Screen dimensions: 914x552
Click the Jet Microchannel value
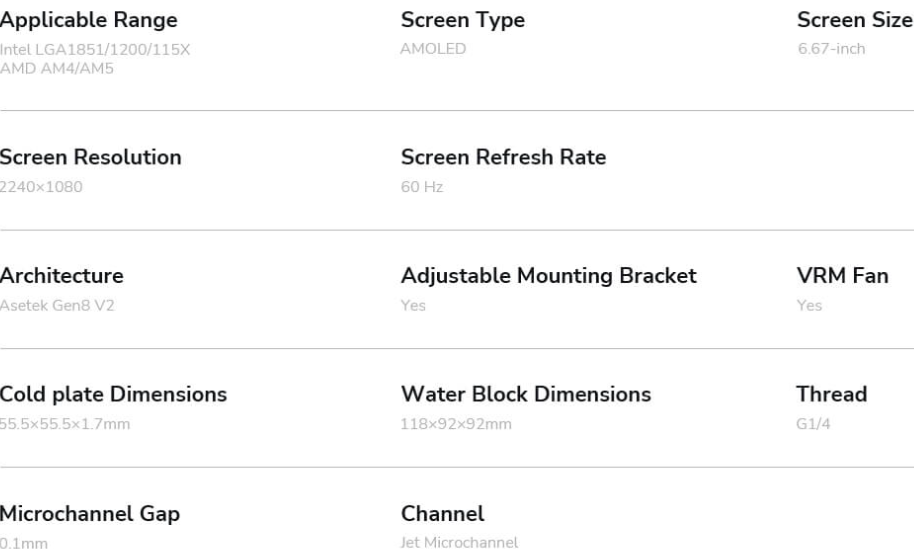[x=459, y=543]
